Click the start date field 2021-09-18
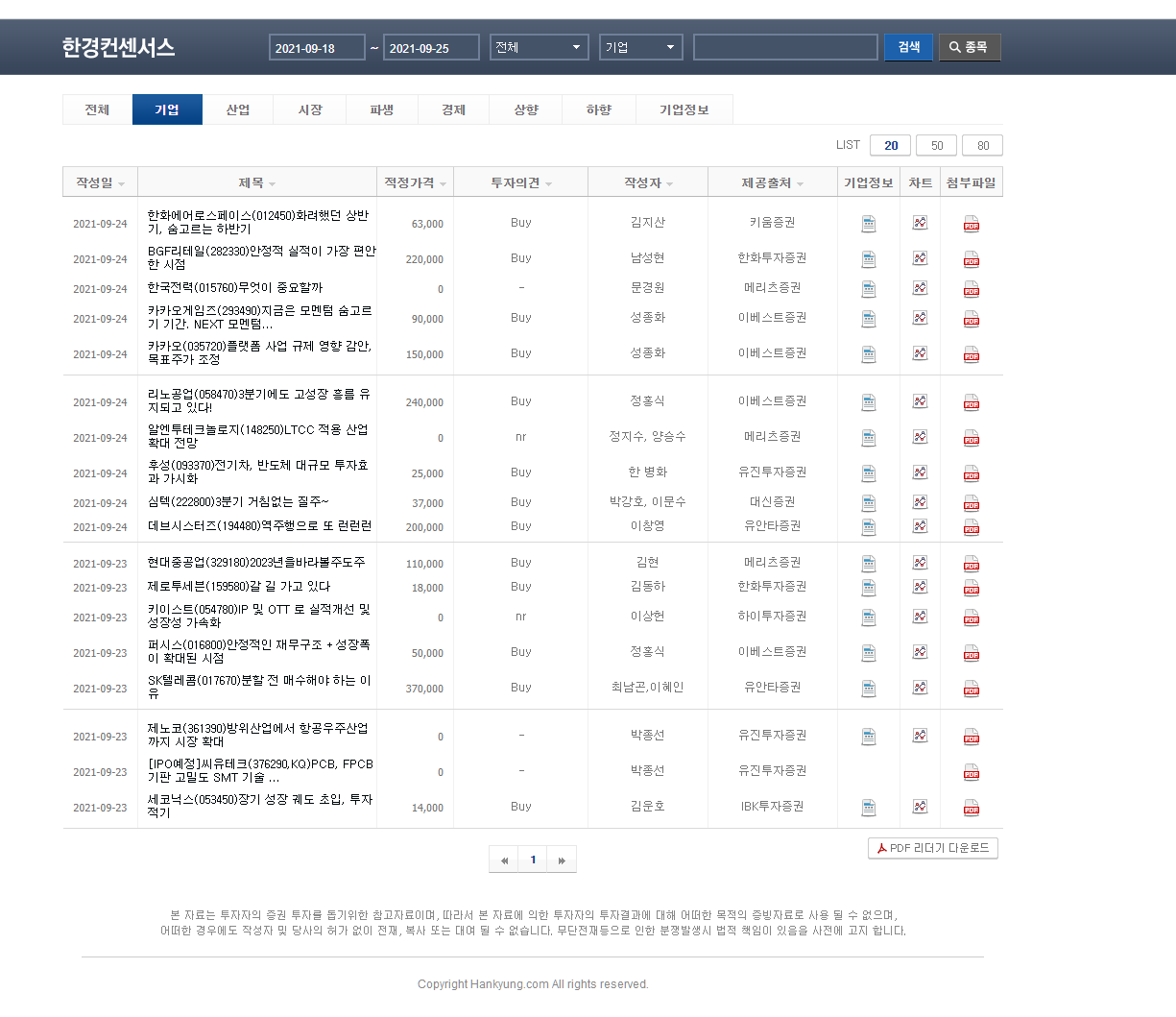Screen dimensions: 1176x1017 317,47
